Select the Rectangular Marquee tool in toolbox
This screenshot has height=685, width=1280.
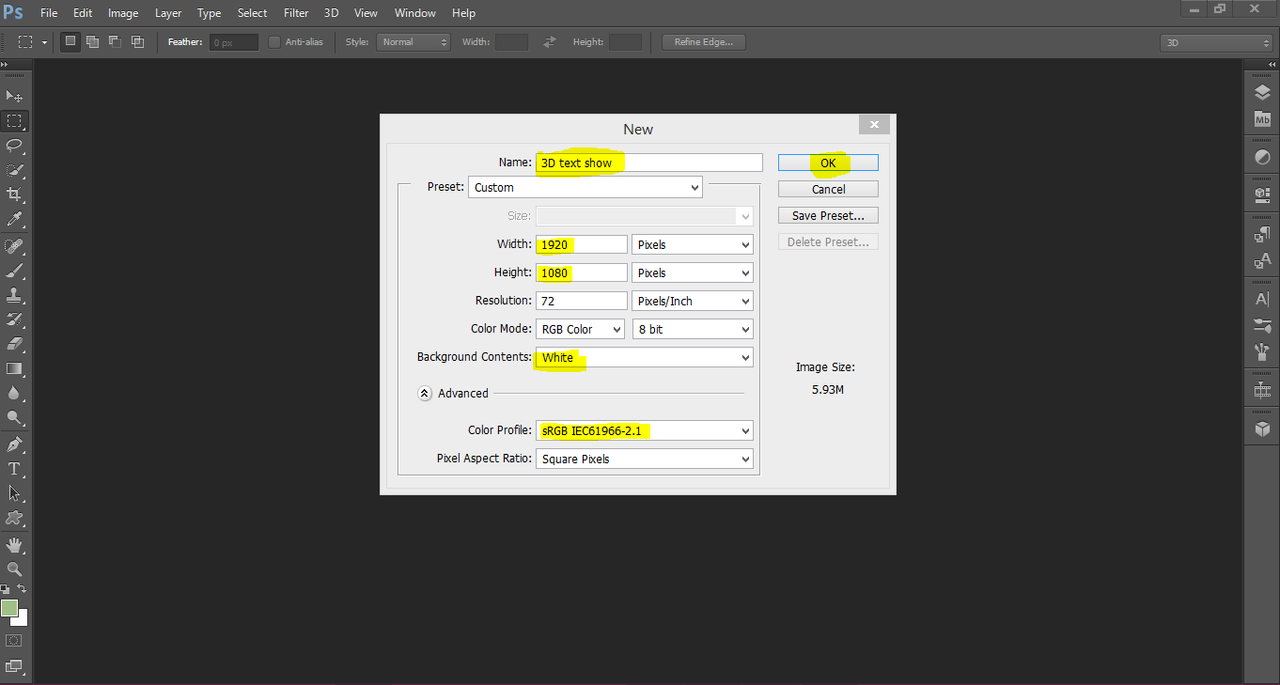click(14, 121)
